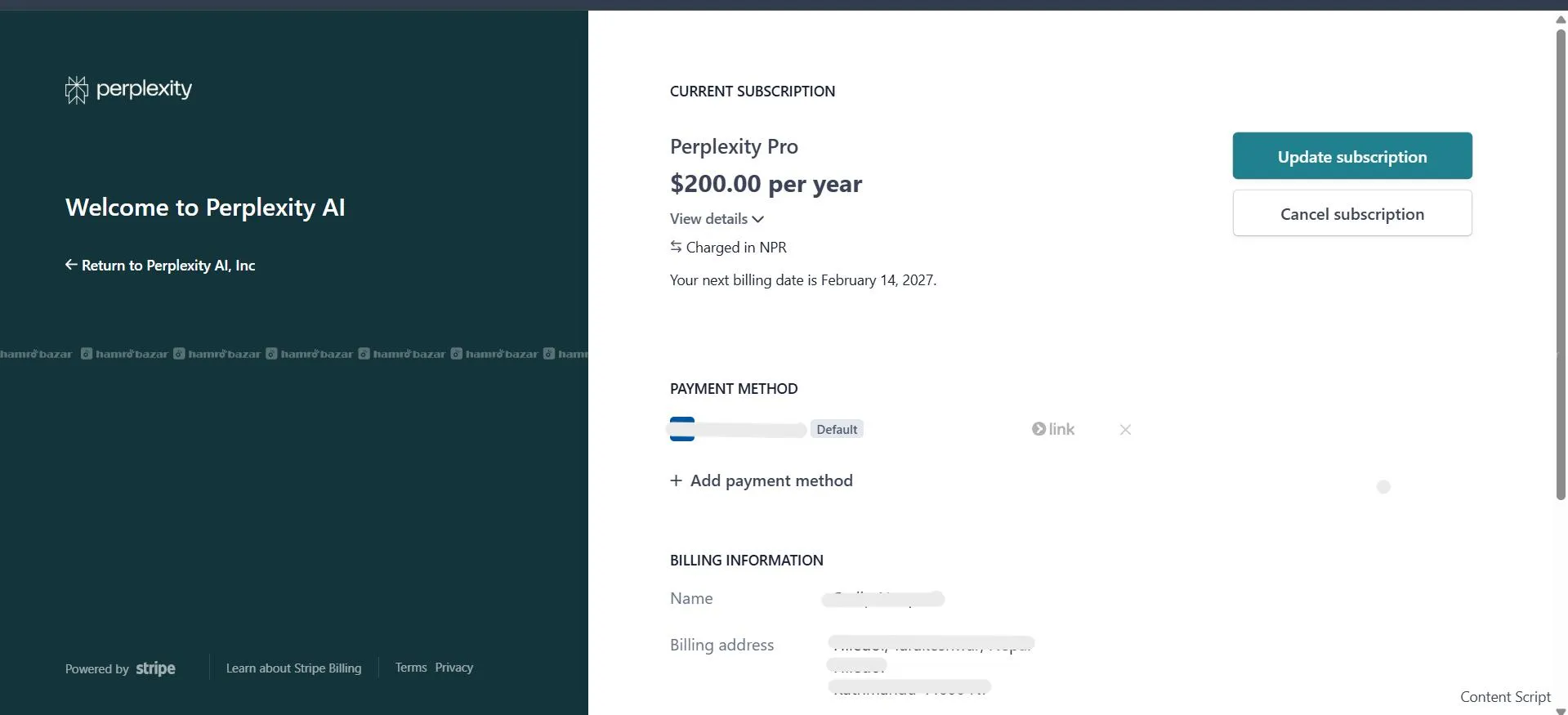Screen dimensions: 1568x715
Task: Click the vertical scrollbar thumb
Action: pos(1560,261)
